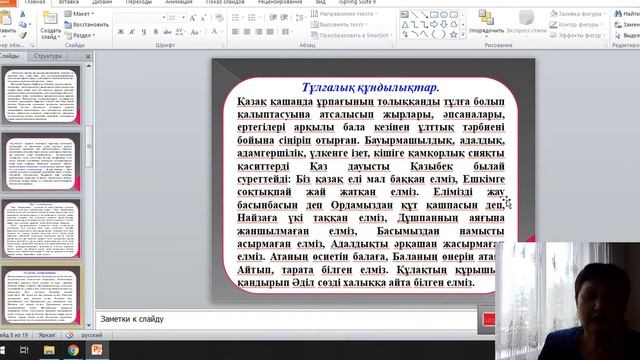Toggle strikethrough abc formatting

[167, 31]
